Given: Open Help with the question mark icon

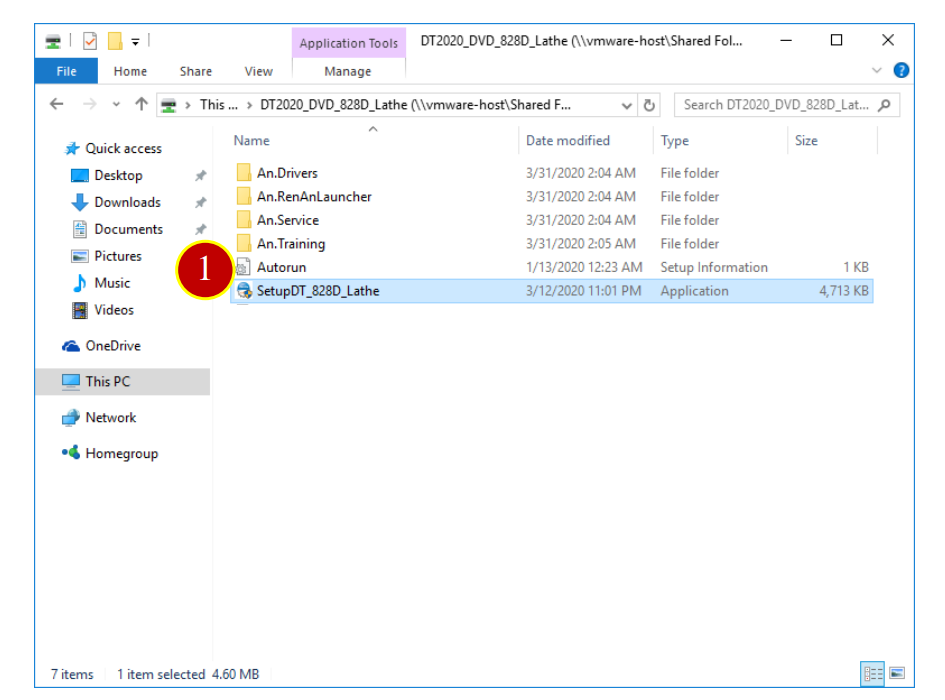Looking at the screenshot, I should click(901, 71).
